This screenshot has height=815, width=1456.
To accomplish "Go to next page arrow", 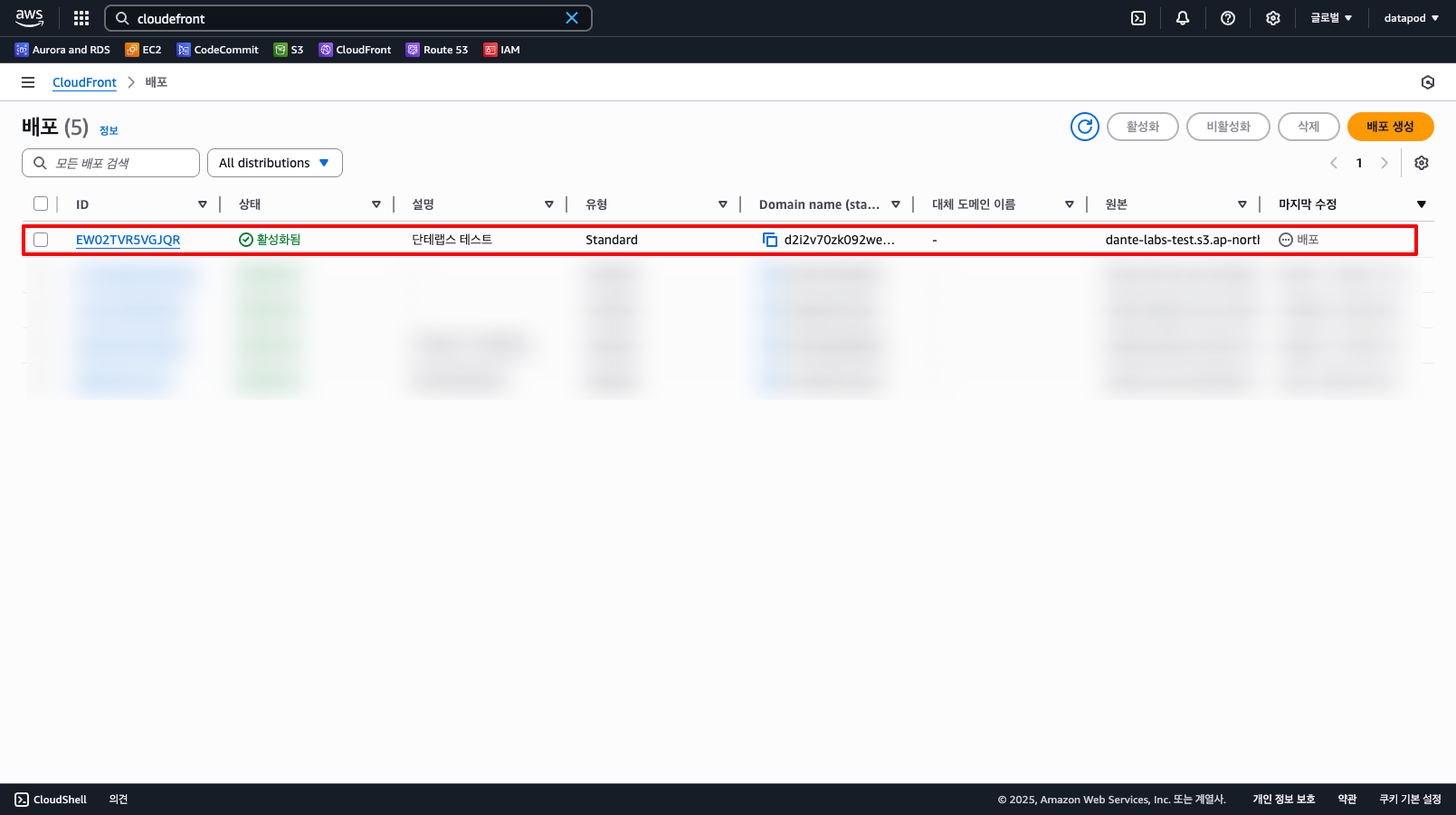I will [x=1385, y=163].
